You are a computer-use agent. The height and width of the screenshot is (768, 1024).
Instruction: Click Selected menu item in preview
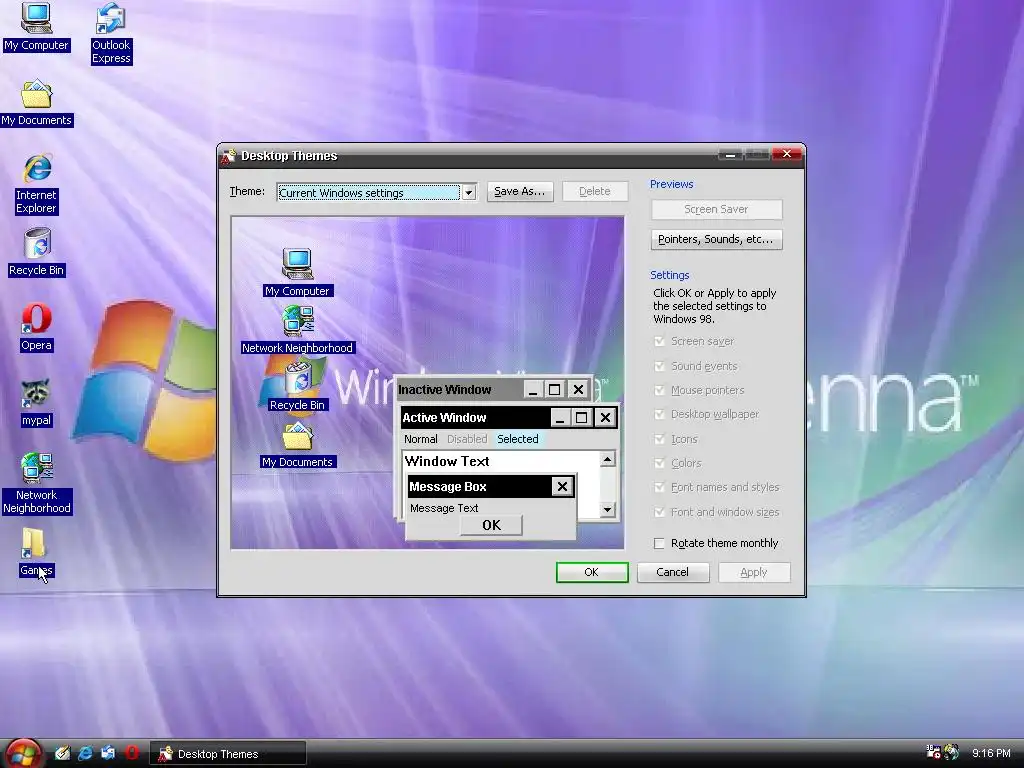tap(518, 439)
